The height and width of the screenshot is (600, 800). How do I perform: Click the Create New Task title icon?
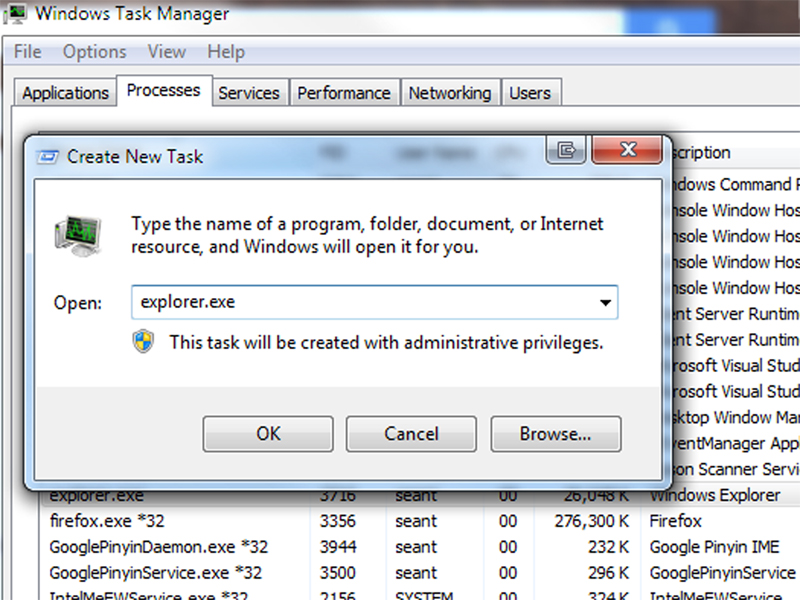pyautogui.click(x=47, y=157)
